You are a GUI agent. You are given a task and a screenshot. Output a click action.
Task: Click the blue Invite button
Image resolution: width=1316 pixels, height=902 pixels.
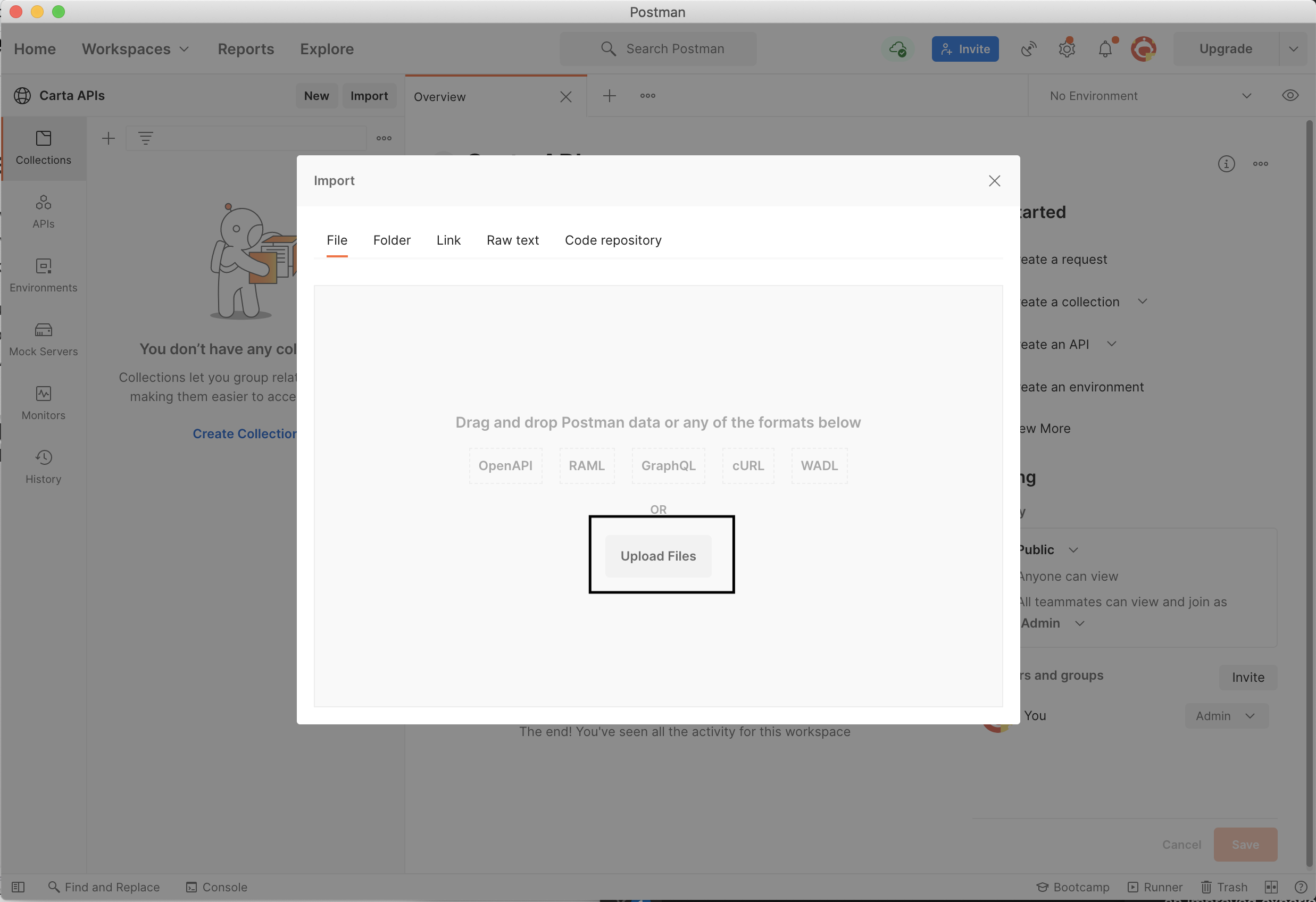tap(965, 49)
